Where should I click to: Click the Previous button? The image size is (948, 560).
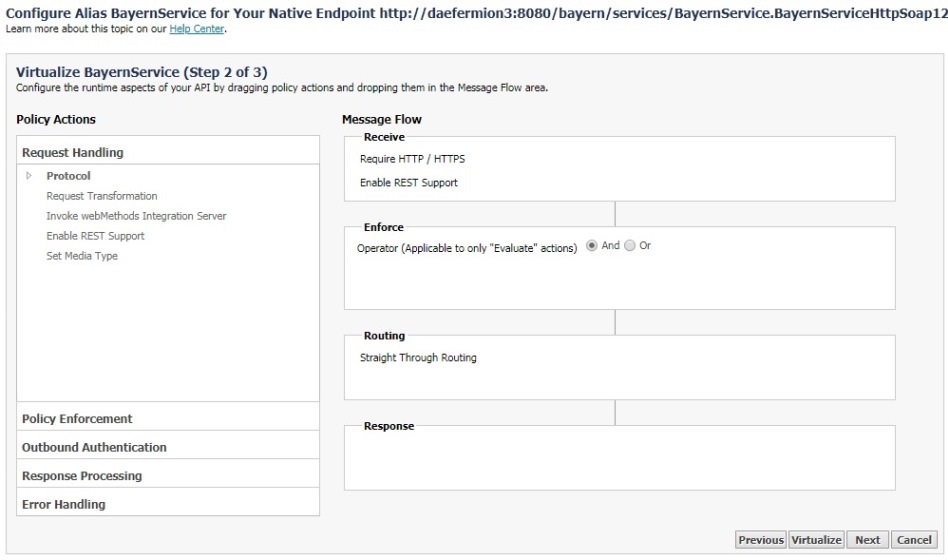761,539
